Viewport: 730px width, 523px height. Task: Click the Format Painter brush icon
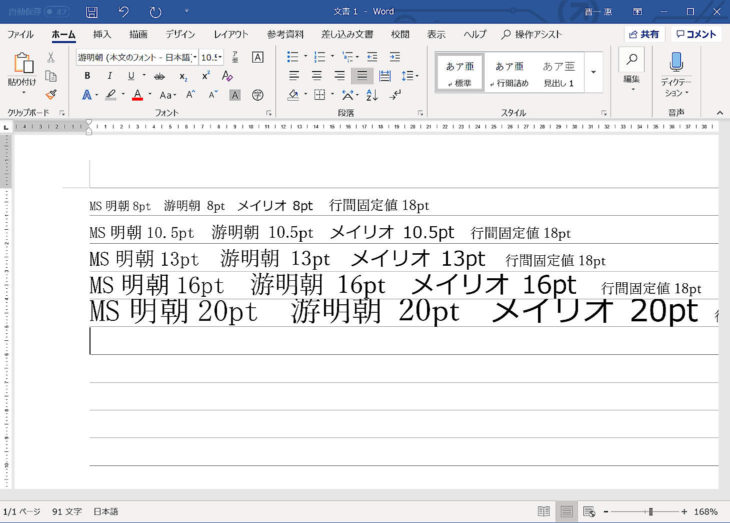click(51, 95)
